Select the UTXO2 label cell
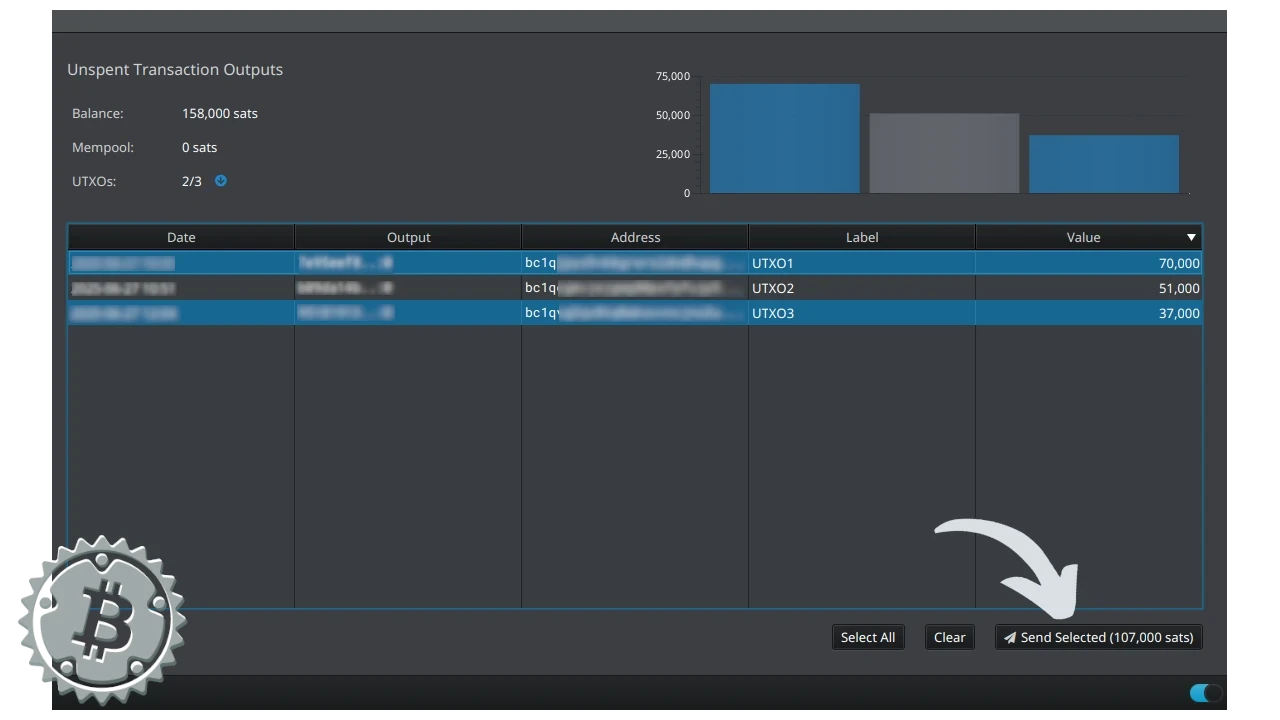The width and height of the screenshot is (1280, 720). coord(862,288)
